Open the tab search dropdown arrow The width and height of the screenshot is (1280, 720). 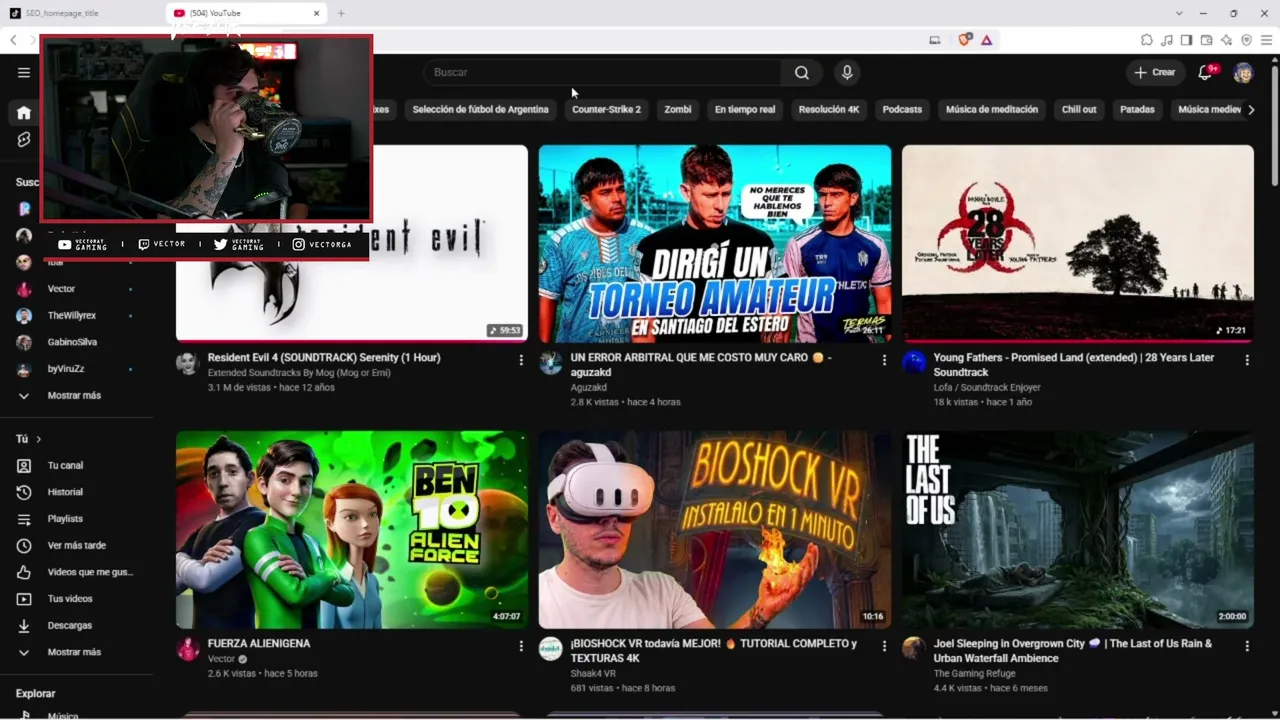1179,13
